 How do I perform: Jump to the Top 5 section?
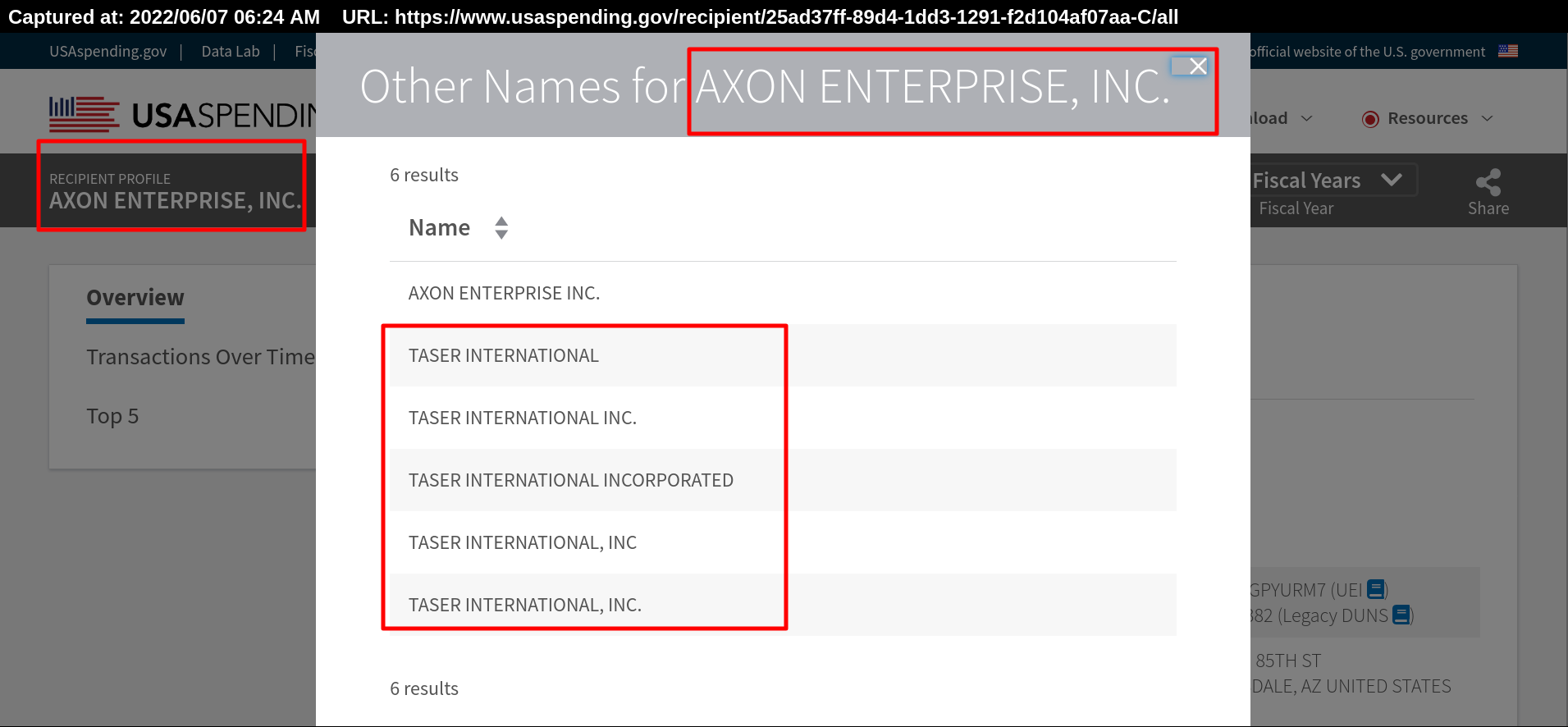[x=112, y=416]
